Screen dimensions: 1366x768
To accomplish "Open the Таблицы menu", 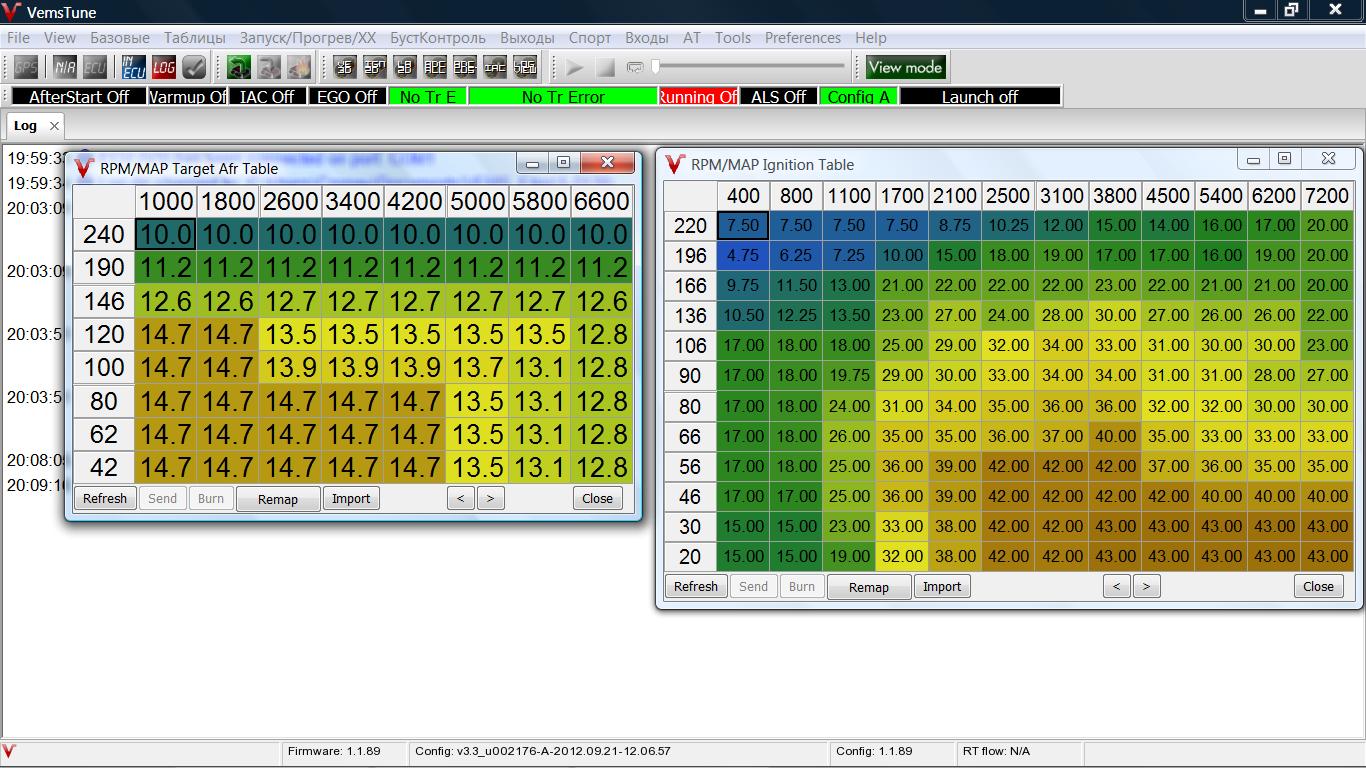I will (195, 38).
